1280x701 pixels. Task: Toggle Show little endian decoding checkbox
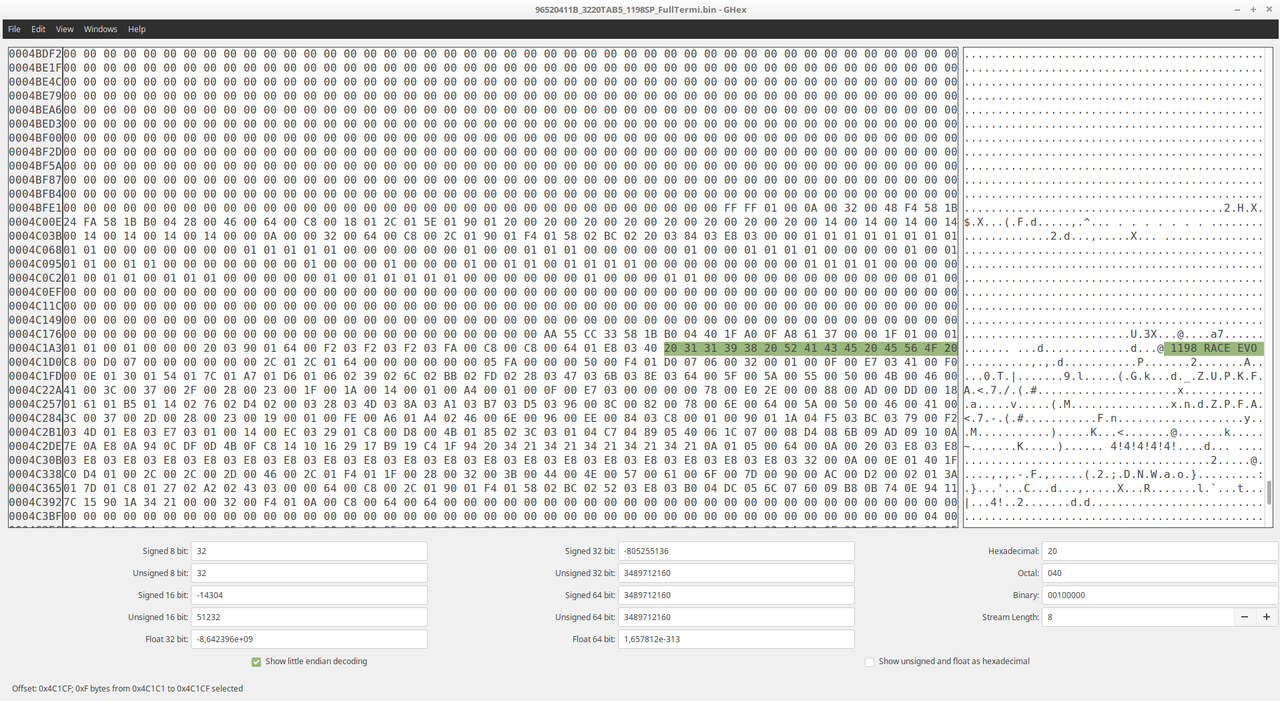309,661
